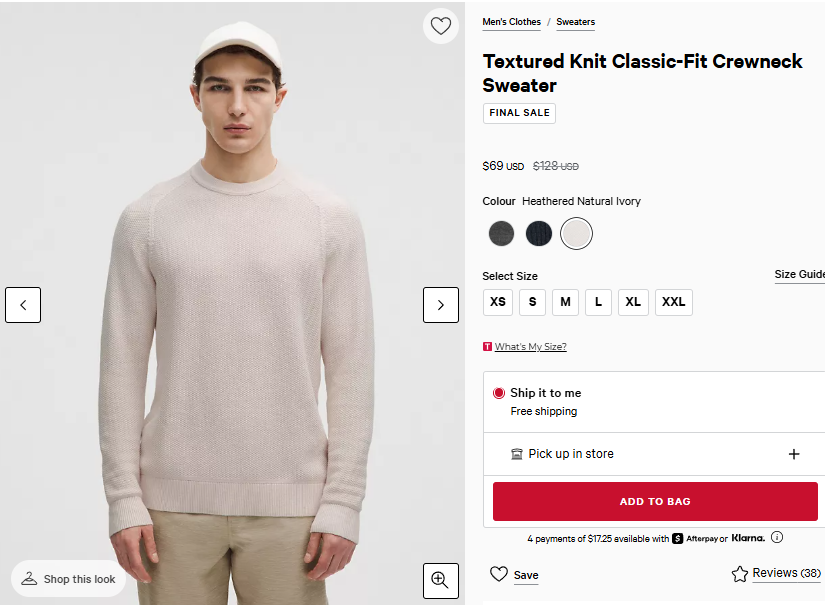Select the navy colour swatch

pos(539,234)
